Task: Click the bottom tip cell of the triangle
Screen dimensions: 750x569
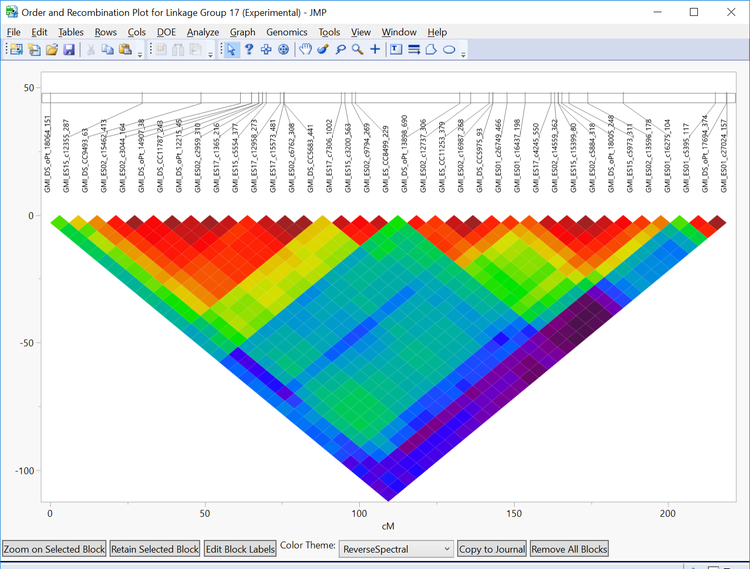Action: point(388,495)
